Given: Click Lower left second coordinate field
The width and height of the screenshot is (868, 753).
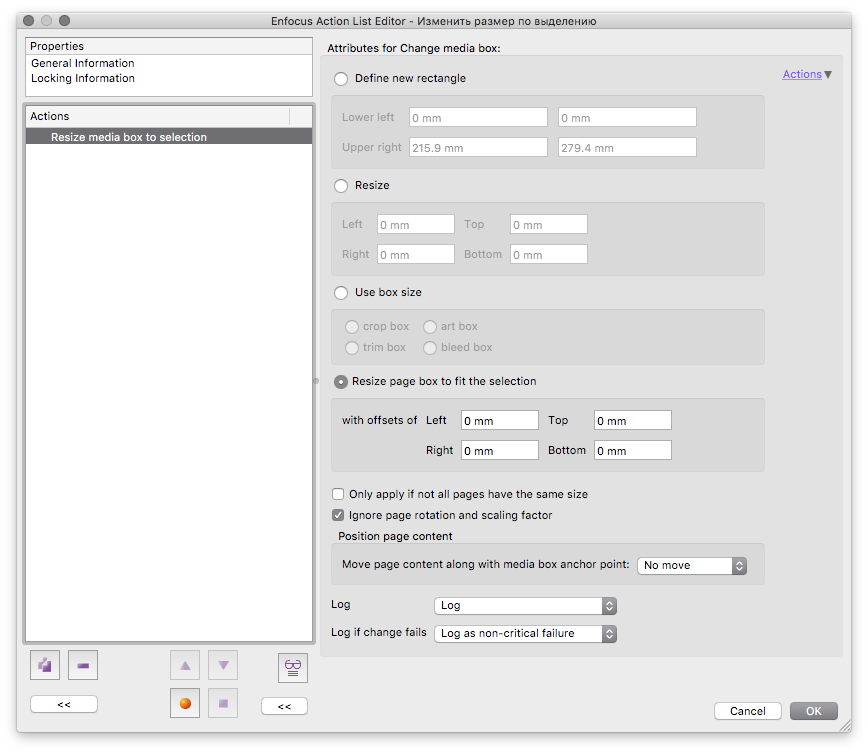Looking at the screenshot, I should coord(627,117).
